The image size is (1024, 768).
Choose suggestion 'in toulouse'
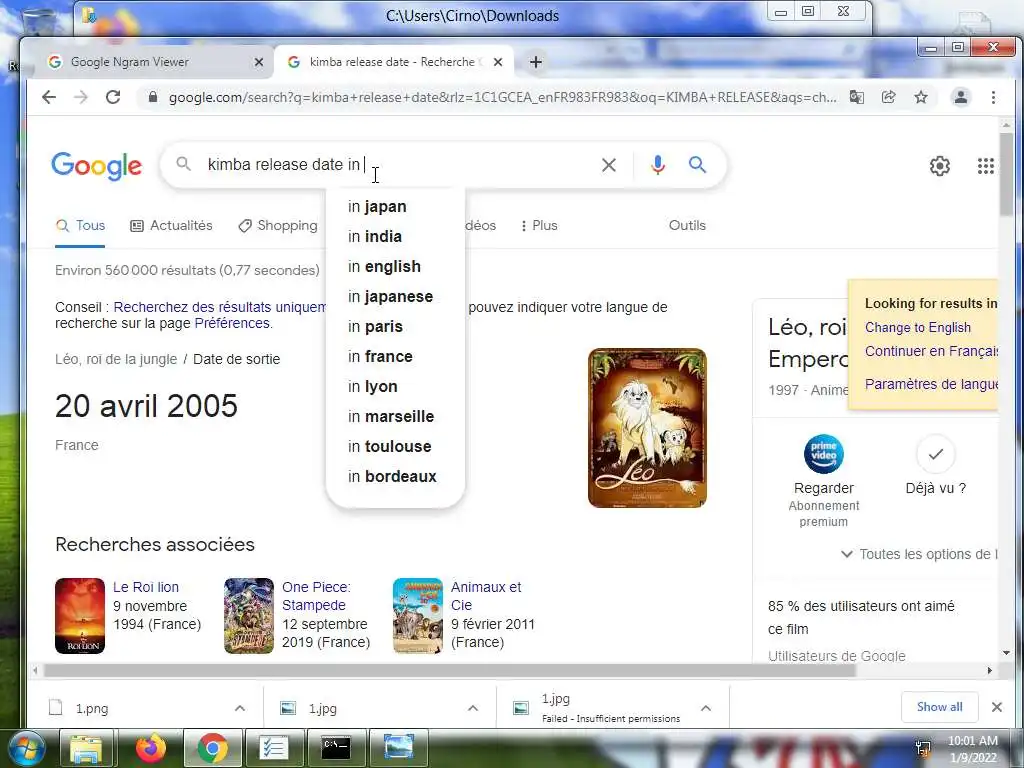(395, 447)
